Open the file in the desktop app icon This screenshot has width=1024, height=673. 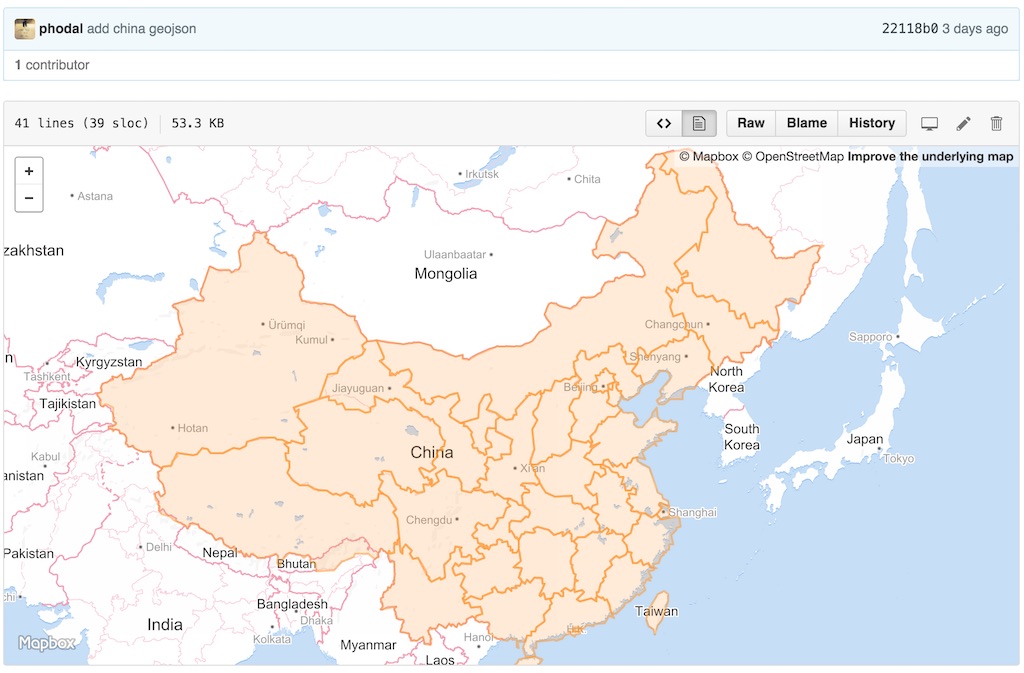[929, 123]
